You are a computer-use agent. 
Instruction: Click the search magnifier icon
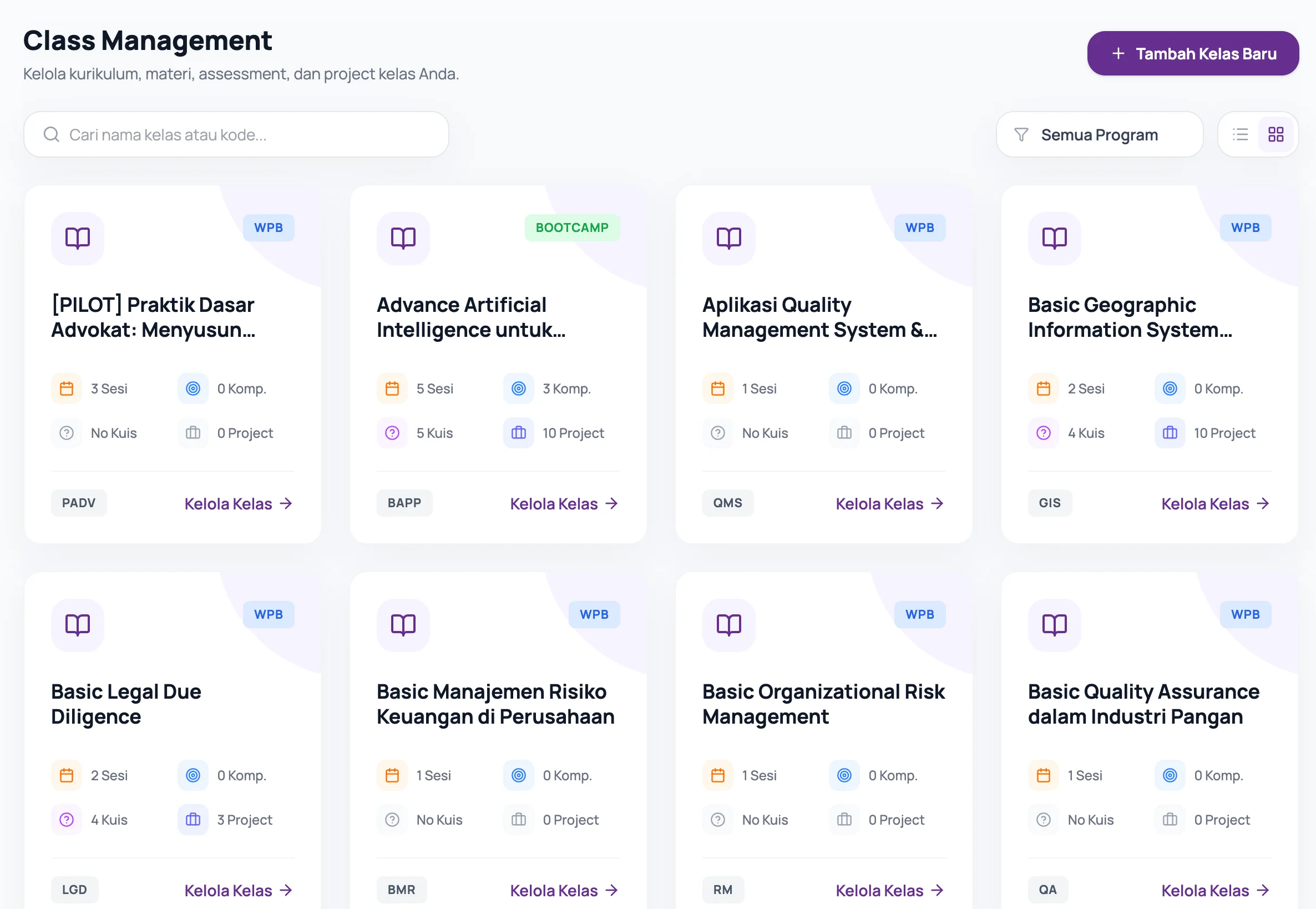pyautogui.click(x=51, y=134)
